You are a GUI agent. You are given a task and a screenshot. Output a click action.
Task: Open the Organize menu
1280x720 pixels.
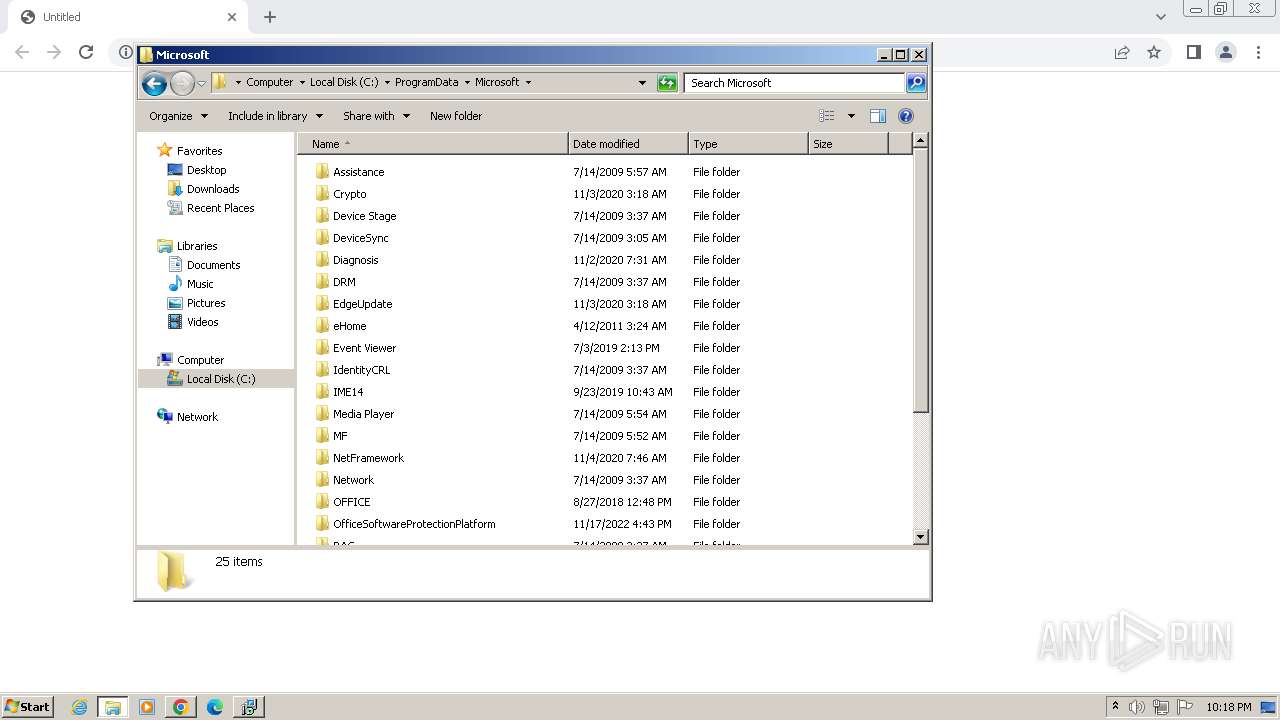[179, 116]
